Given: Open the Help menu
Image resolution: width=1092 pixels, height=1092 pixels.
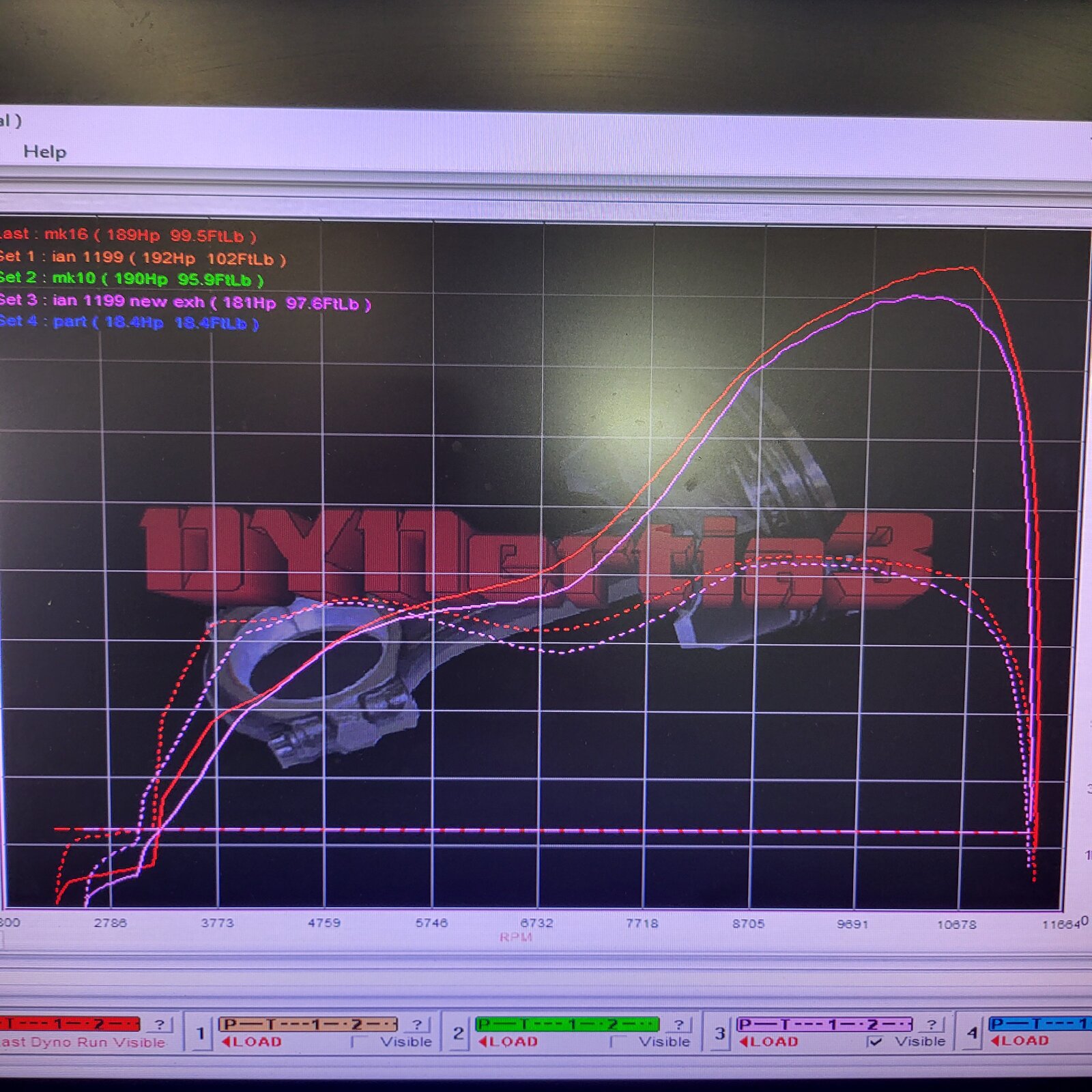Looking at the screenshot, I should click(44, 152).
